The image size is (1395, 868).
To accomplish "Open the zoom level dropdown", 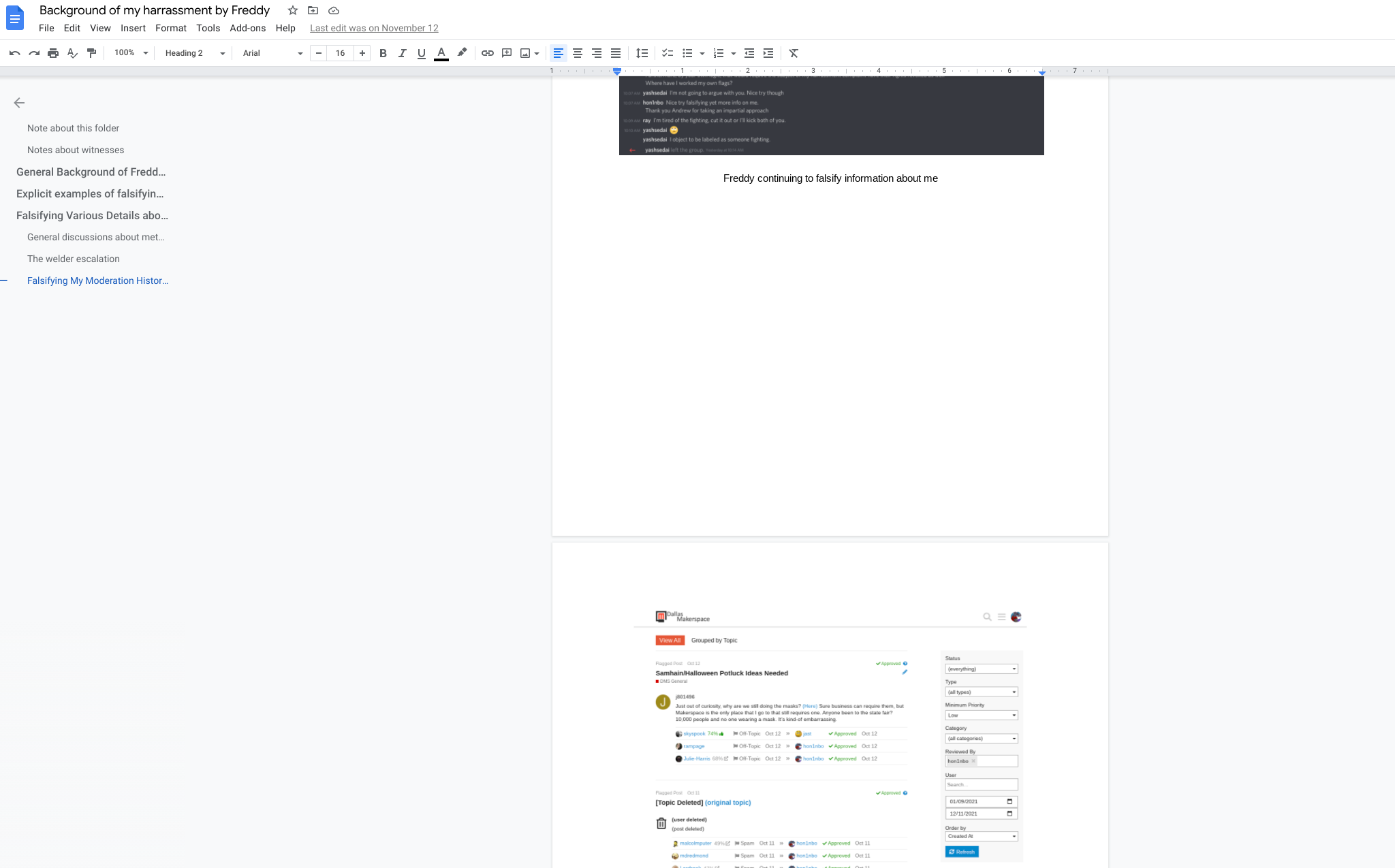I will [131, 53].
